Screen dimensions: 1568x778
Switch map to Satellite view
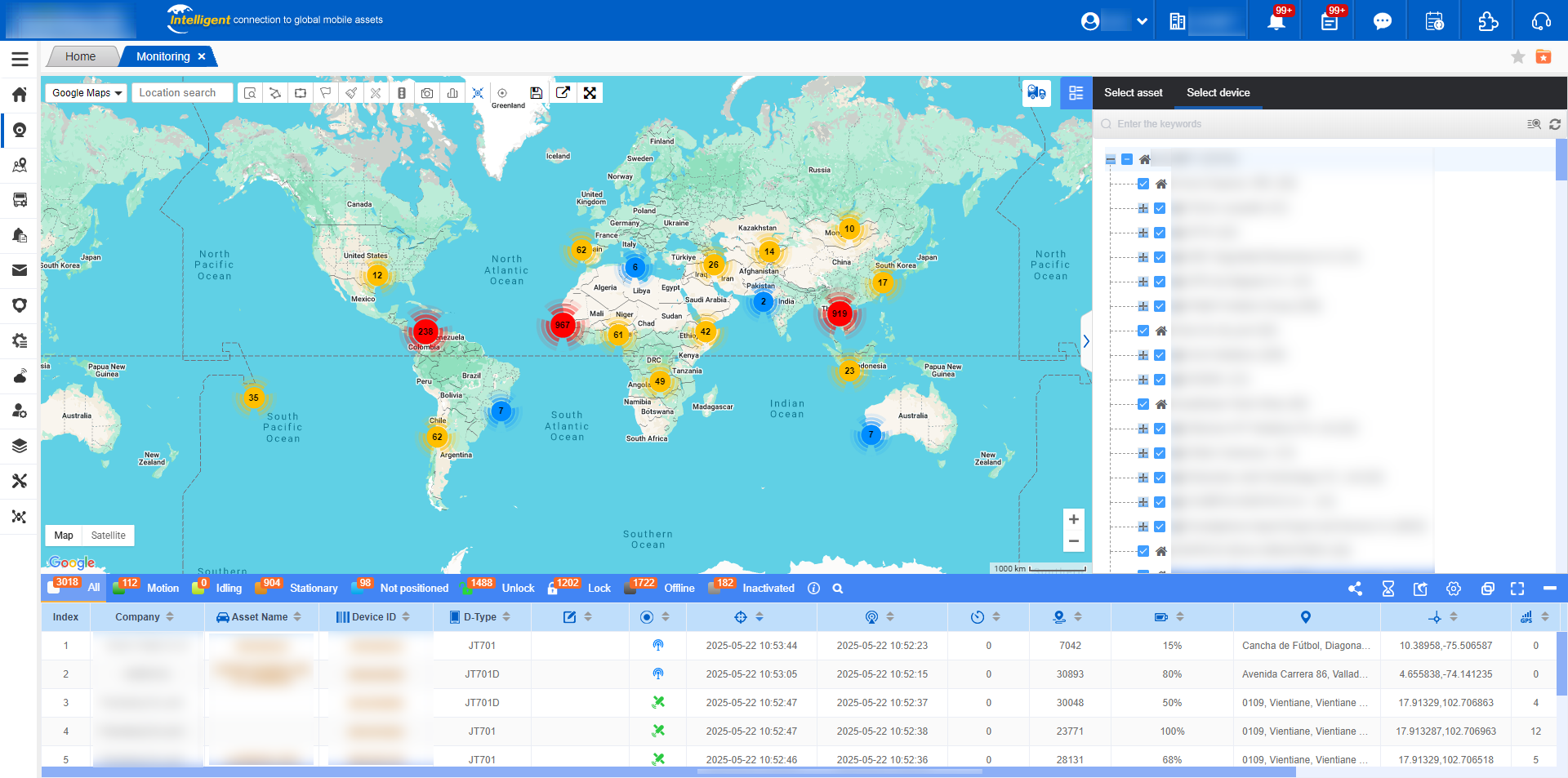(x=108, y=536)
